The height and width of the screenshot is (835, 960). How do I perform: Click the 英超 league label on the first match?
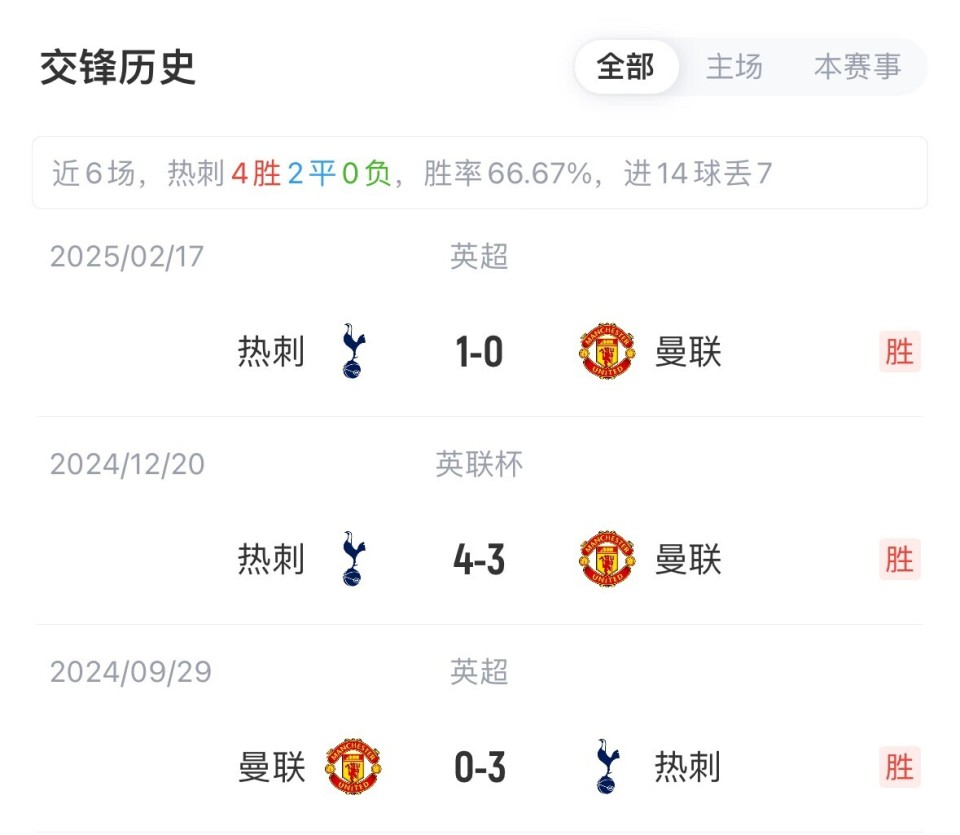pos(480,256)
